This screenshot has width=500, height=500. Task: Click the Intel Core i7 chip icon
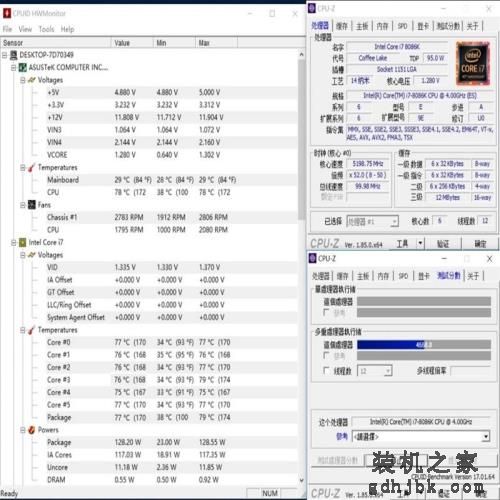click(x=23, y=243)
